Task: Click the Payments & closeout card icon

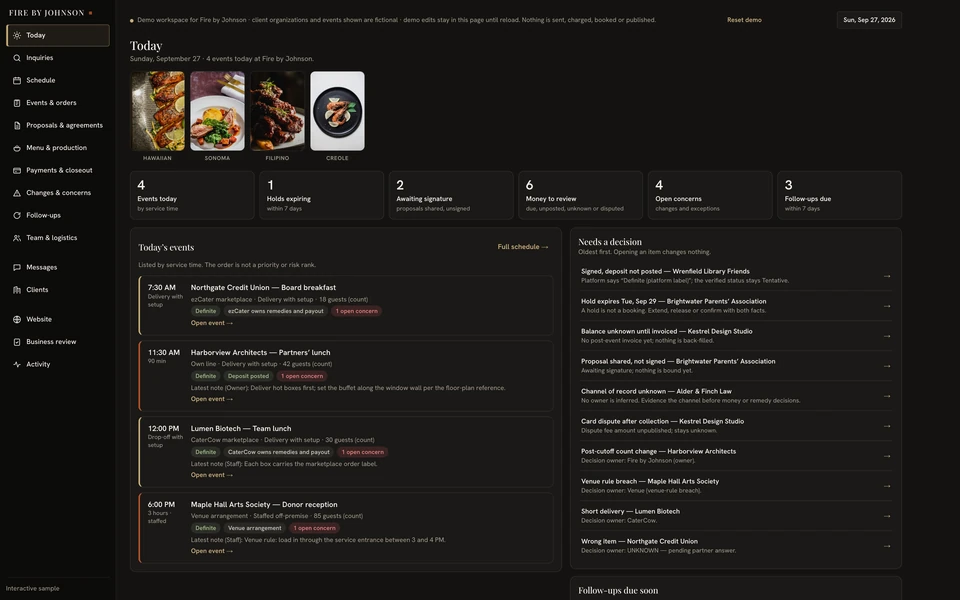Action: tap(17, 170)
